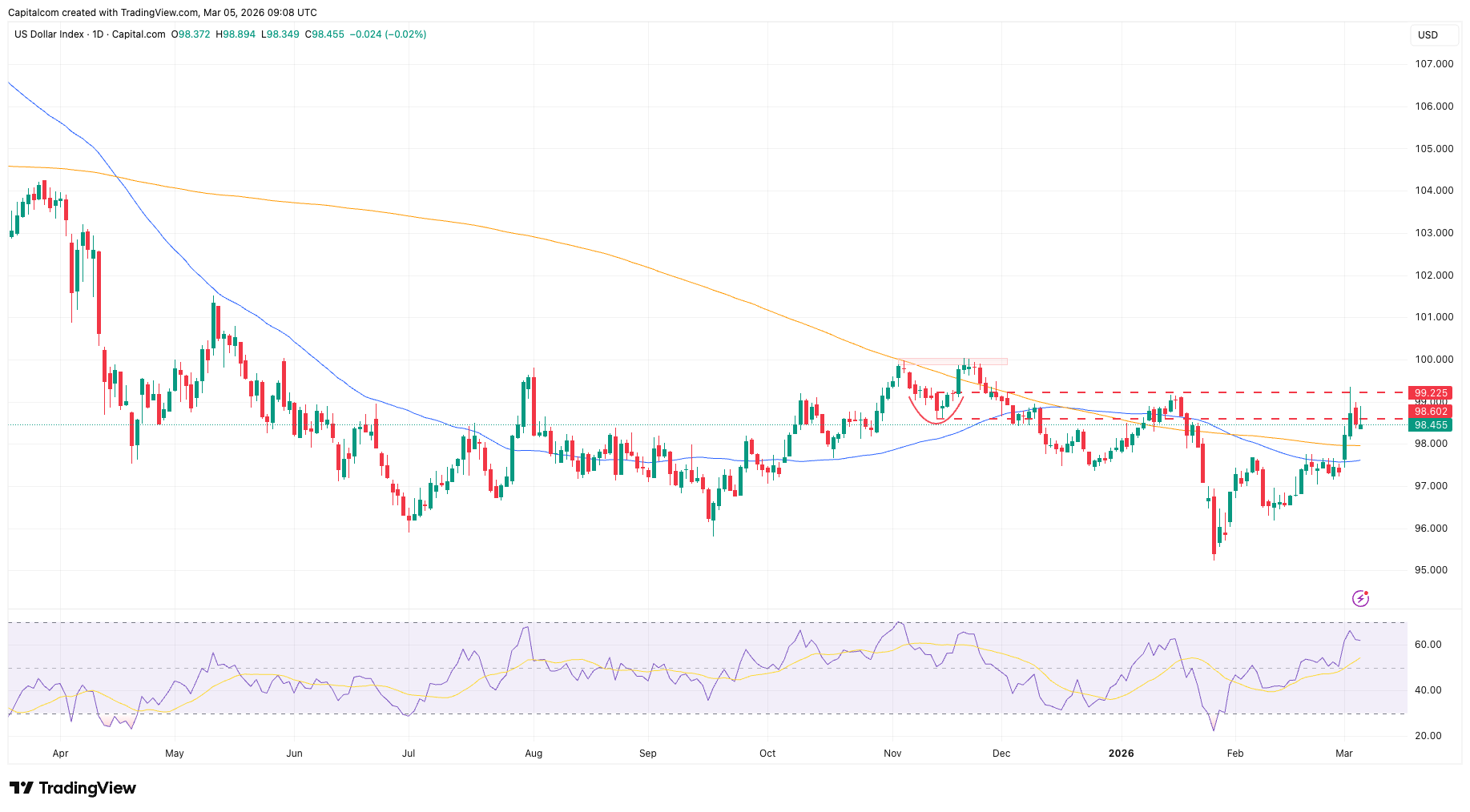The image size is (1470, 812).
Task: Click the 2026 year marker on time axis
Action: 1121,754
